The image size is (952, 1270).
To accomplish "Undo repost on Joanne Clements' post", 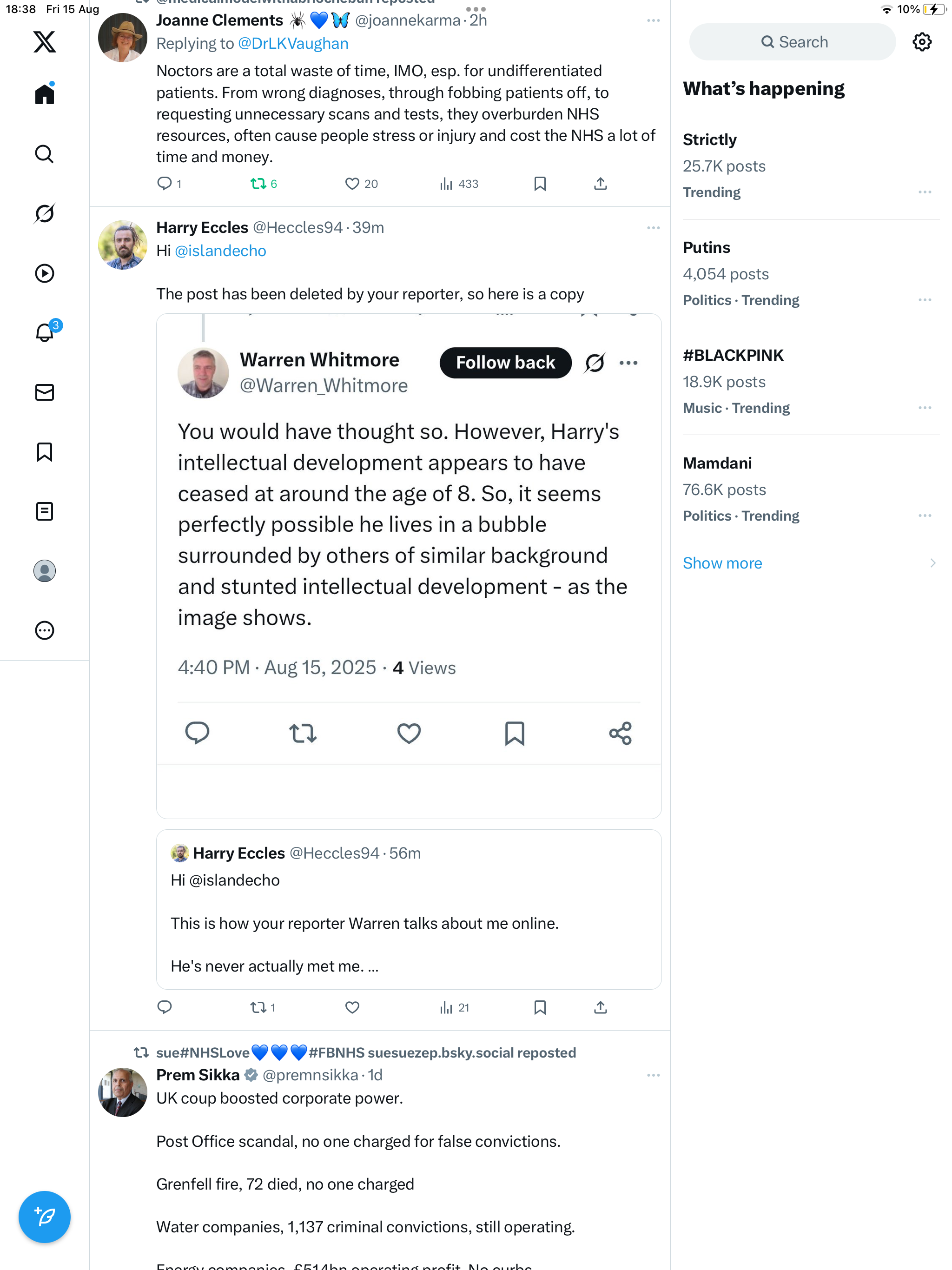I will [x=258, y=184].
